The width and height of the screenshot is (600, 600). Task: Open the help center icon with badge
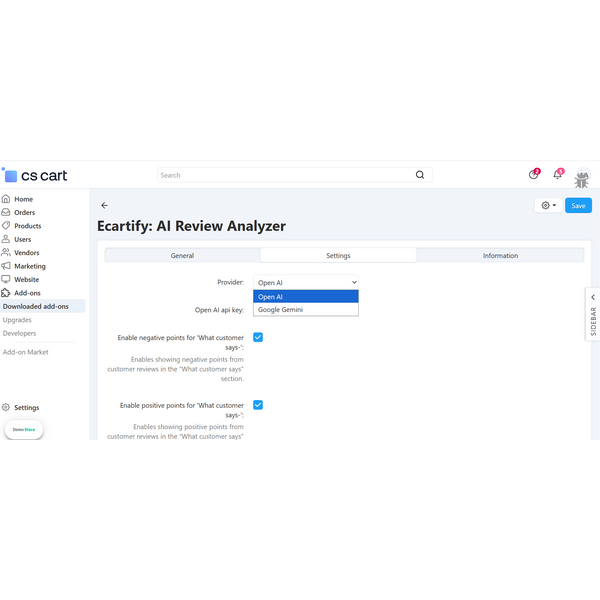(533, 175)
